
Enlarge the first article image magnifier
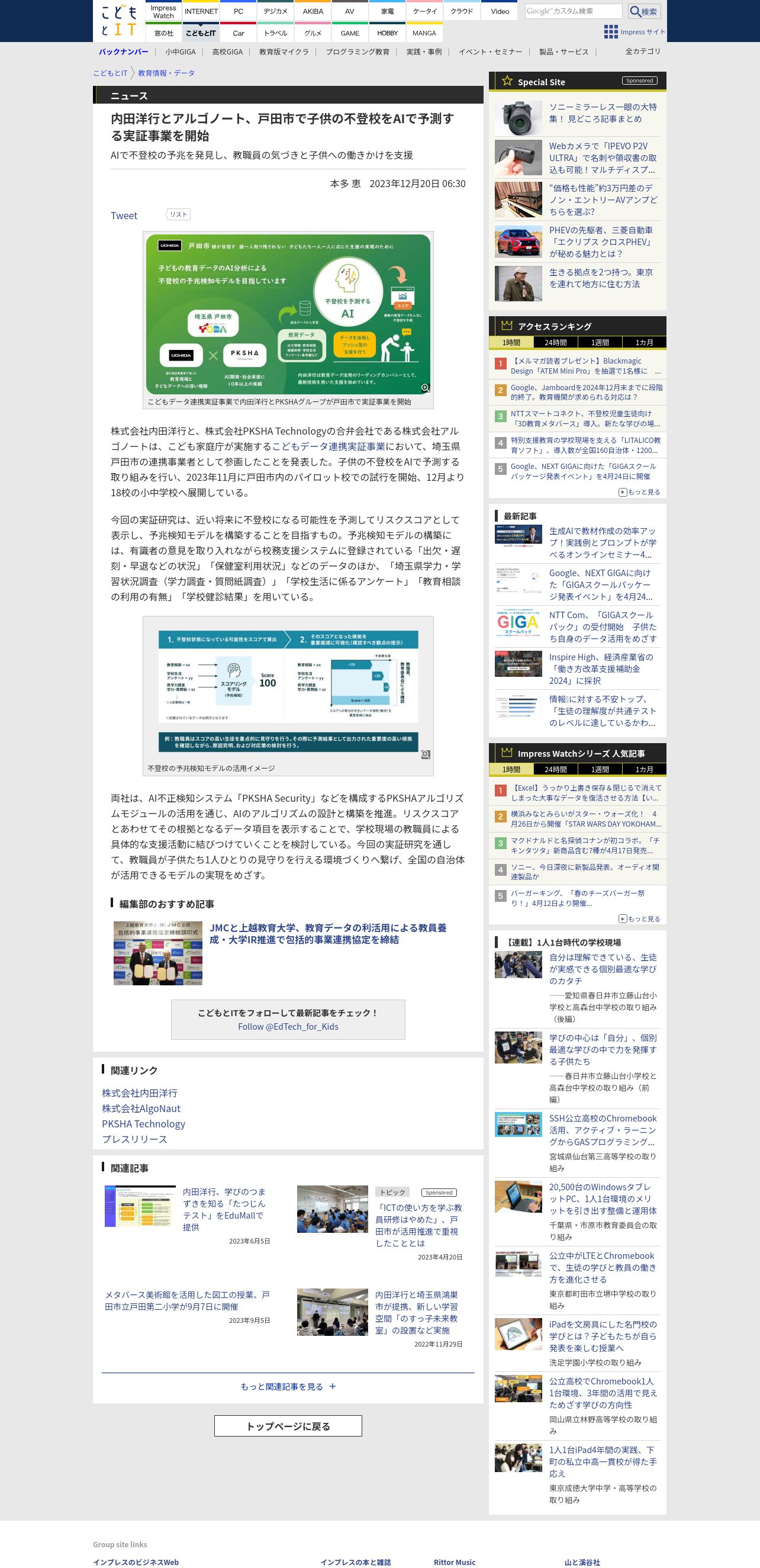(426, 388)
